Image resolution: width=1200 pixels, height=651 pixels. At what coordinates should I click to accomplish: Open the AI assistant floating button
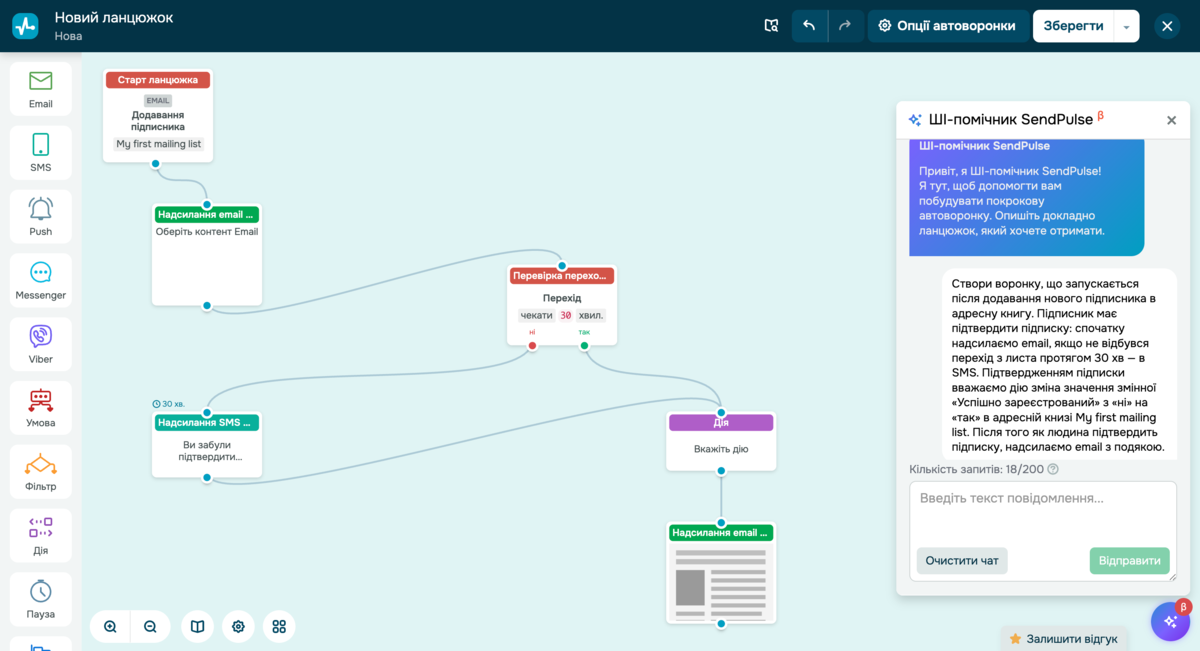[1170, 621]
